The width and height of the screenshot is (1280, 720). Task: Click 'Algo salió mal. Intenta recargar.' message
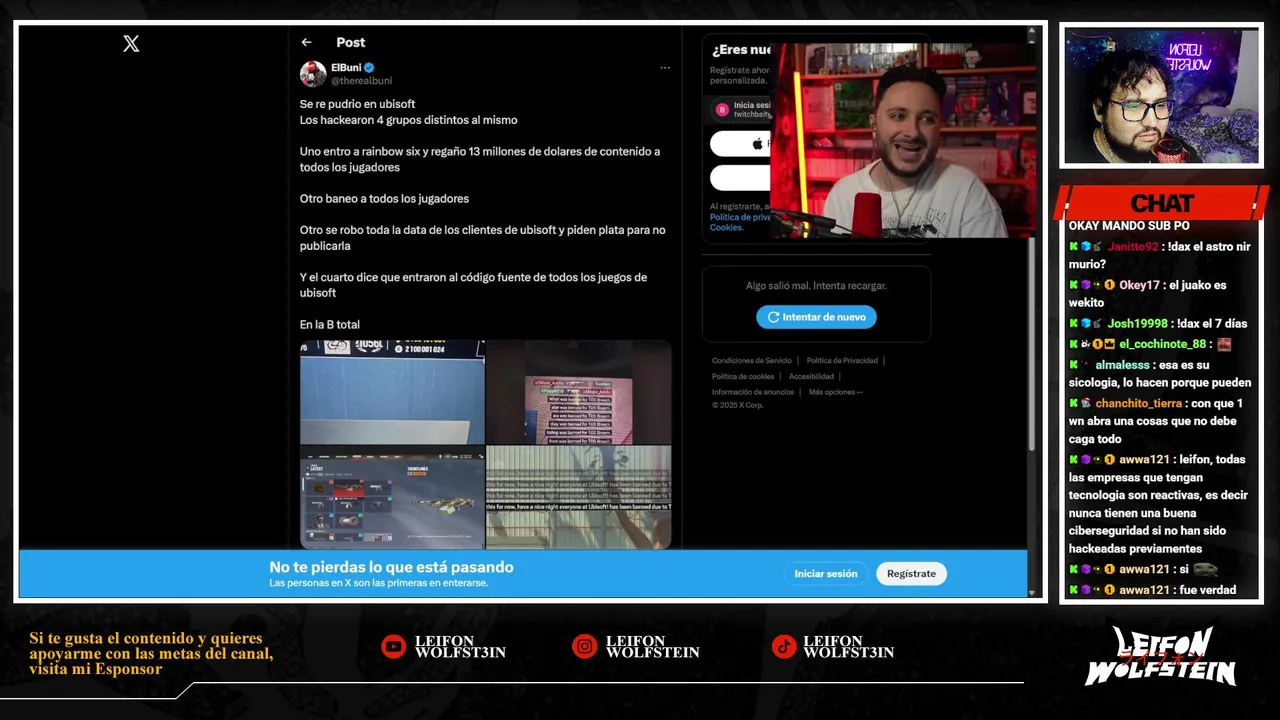(x=816, y=286)
